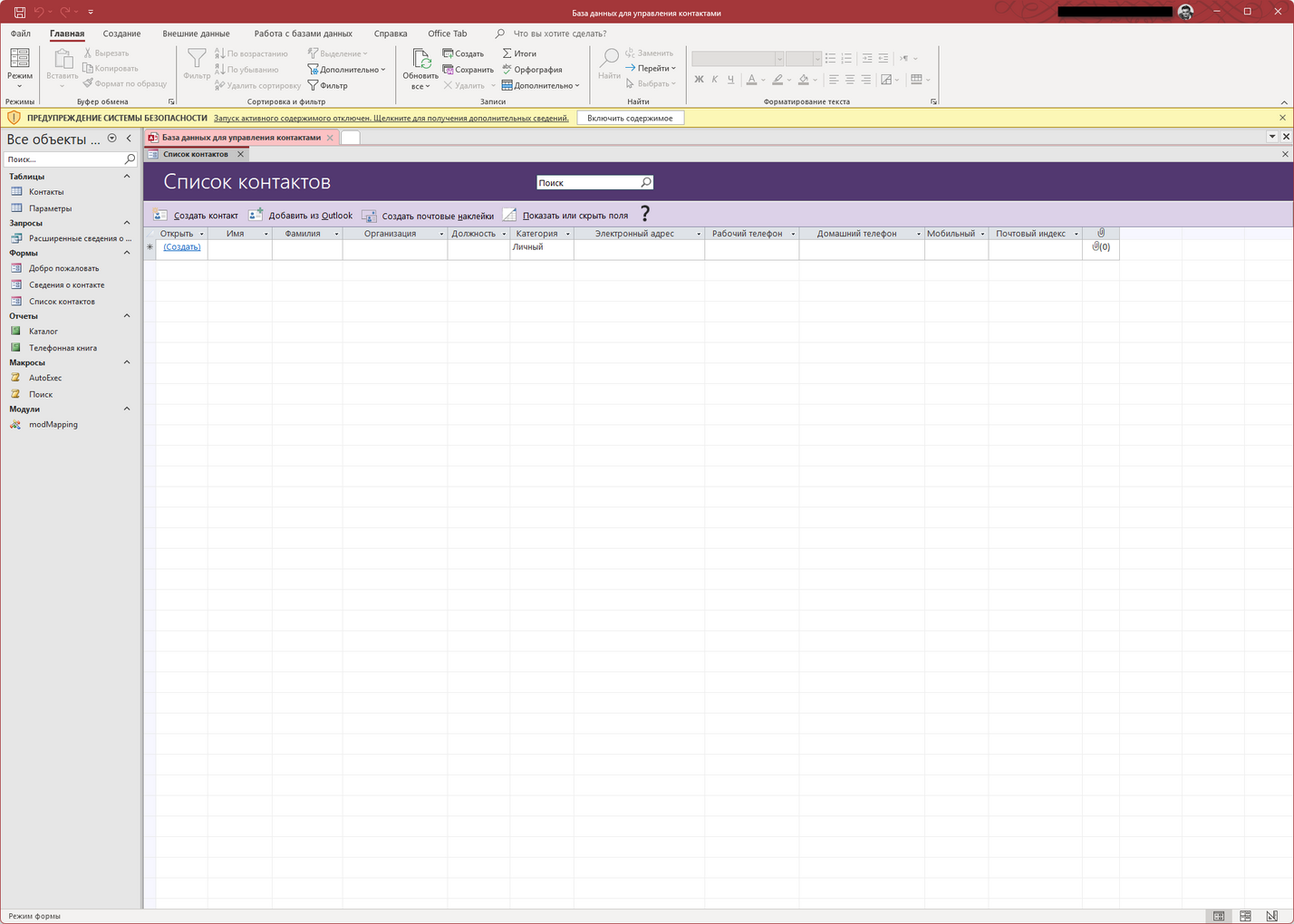Open the Телефонная книга report

63,348
